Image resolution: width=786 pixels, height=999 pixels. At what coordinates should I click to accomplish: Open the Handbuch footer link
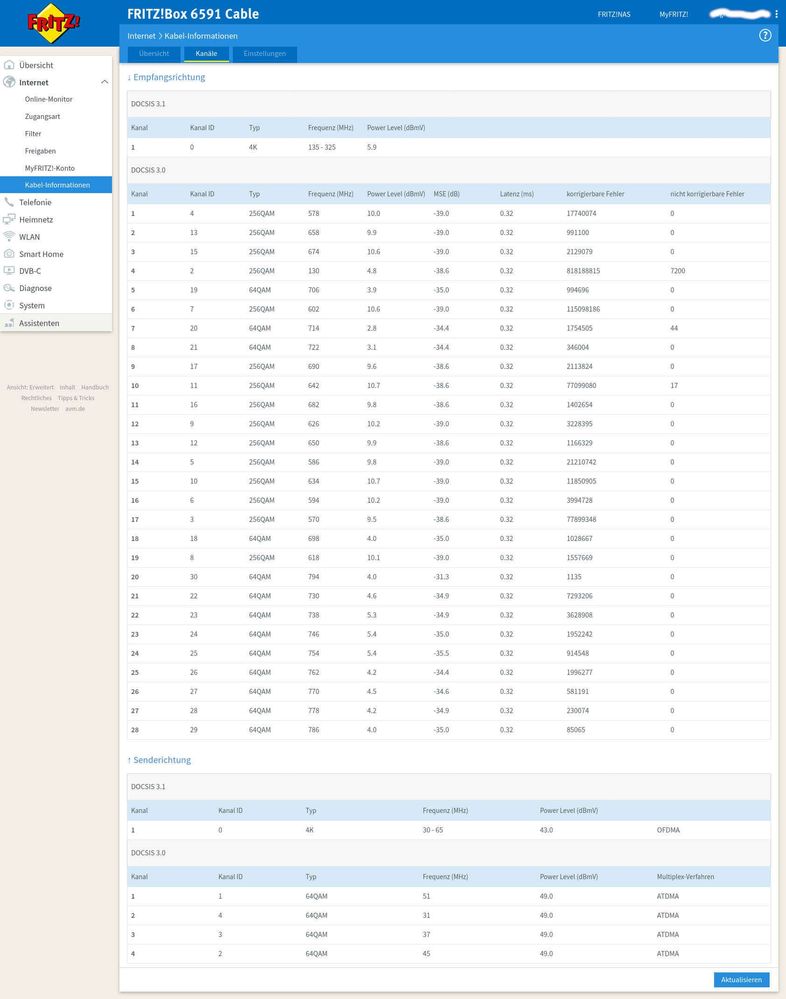95,387
